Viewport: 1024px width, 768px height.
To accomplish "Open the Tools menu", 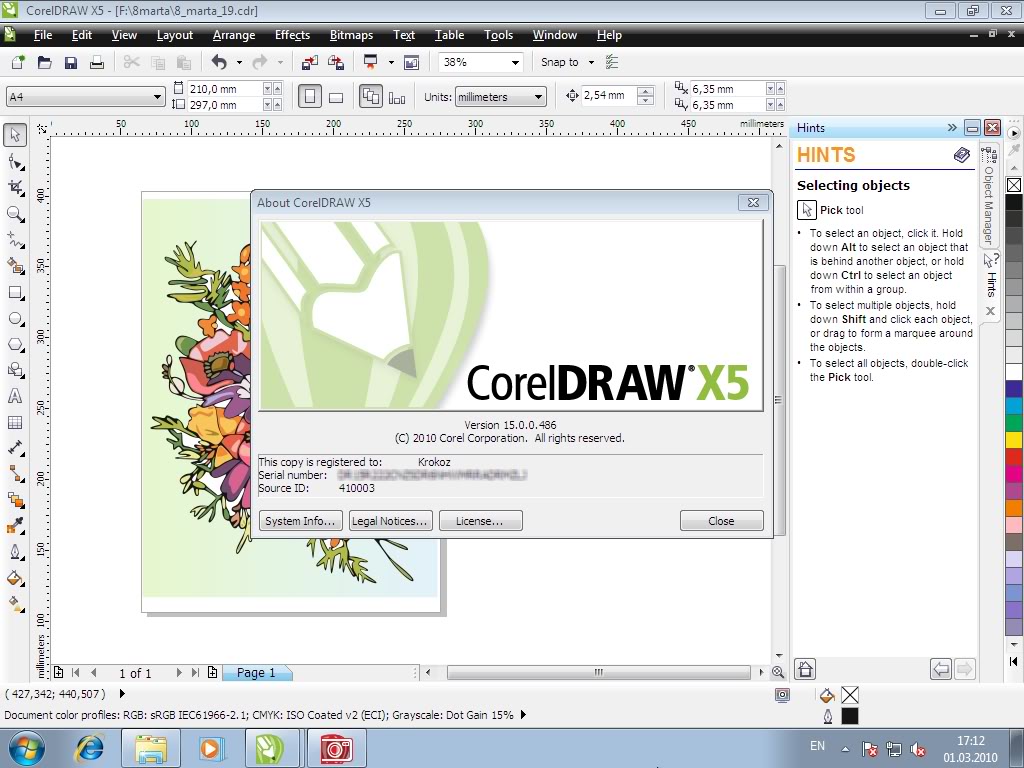I will point(498,35).
